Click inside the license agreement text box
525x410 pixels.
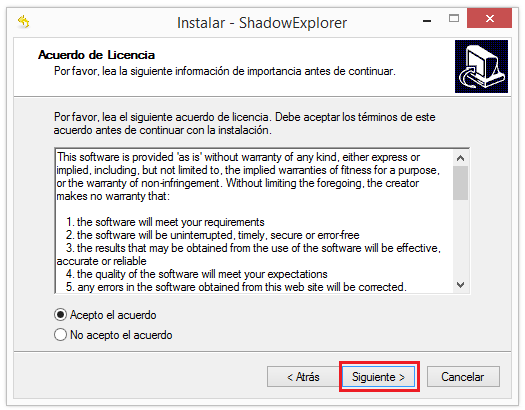point(254,221)
